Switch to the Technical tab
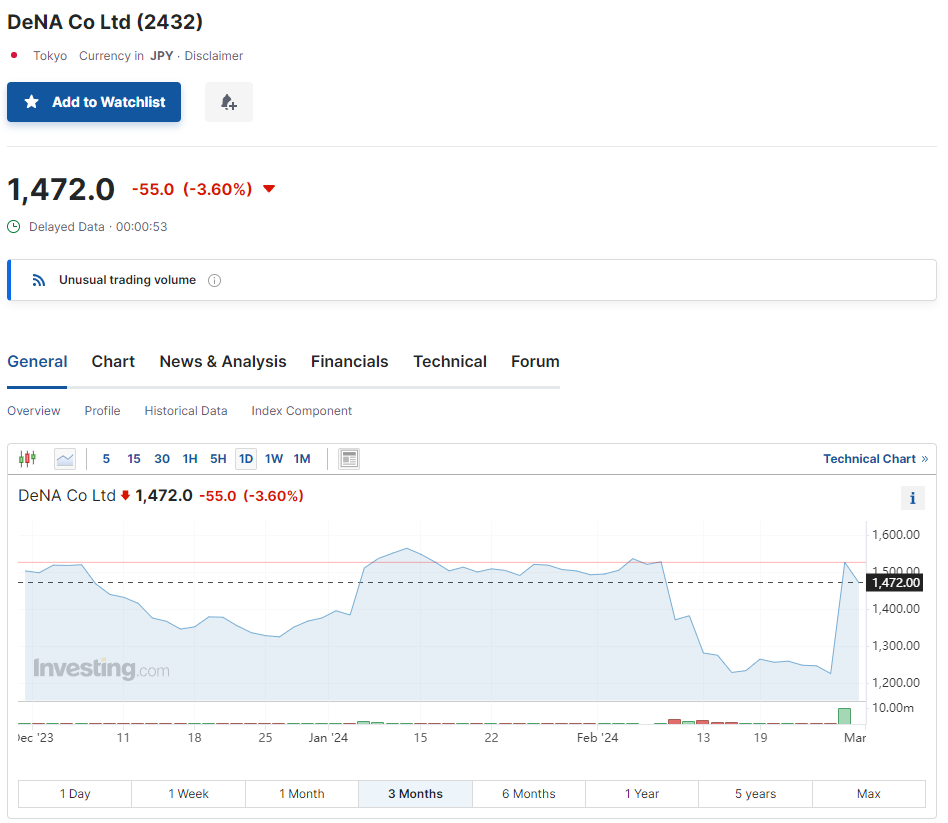Viewport: 948px width, 823px height. 450,362
